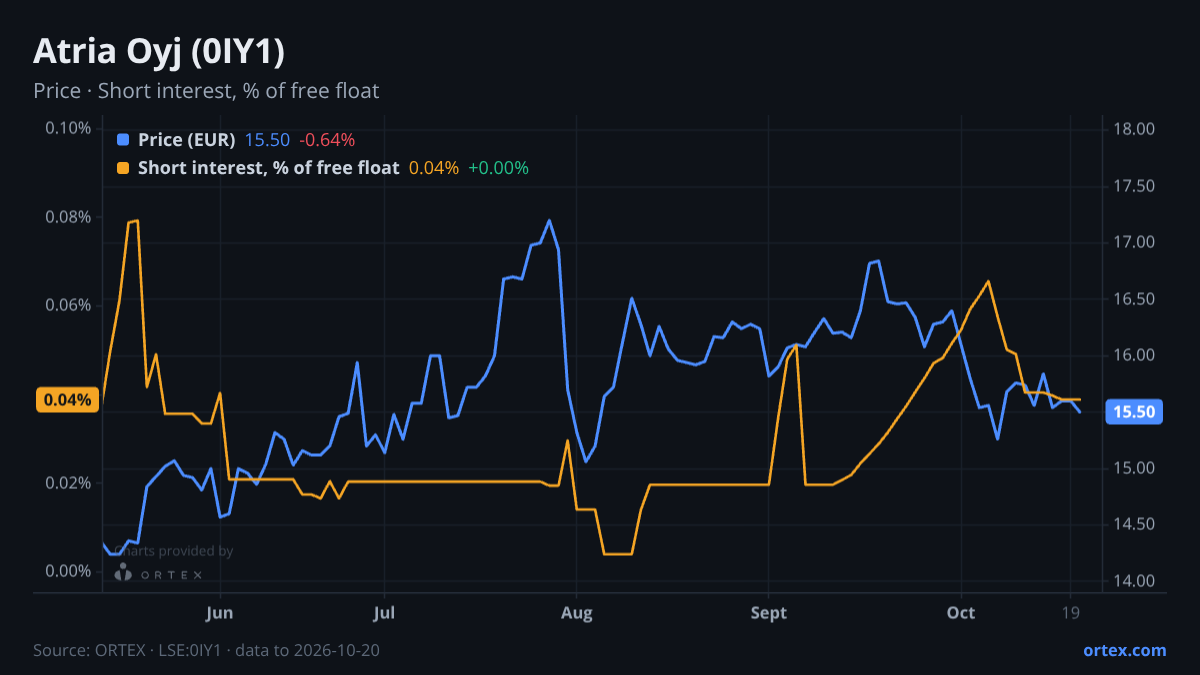1200x675 pixels.
Task: Click the blue Price legend color swatch
Action: [123, 140]
